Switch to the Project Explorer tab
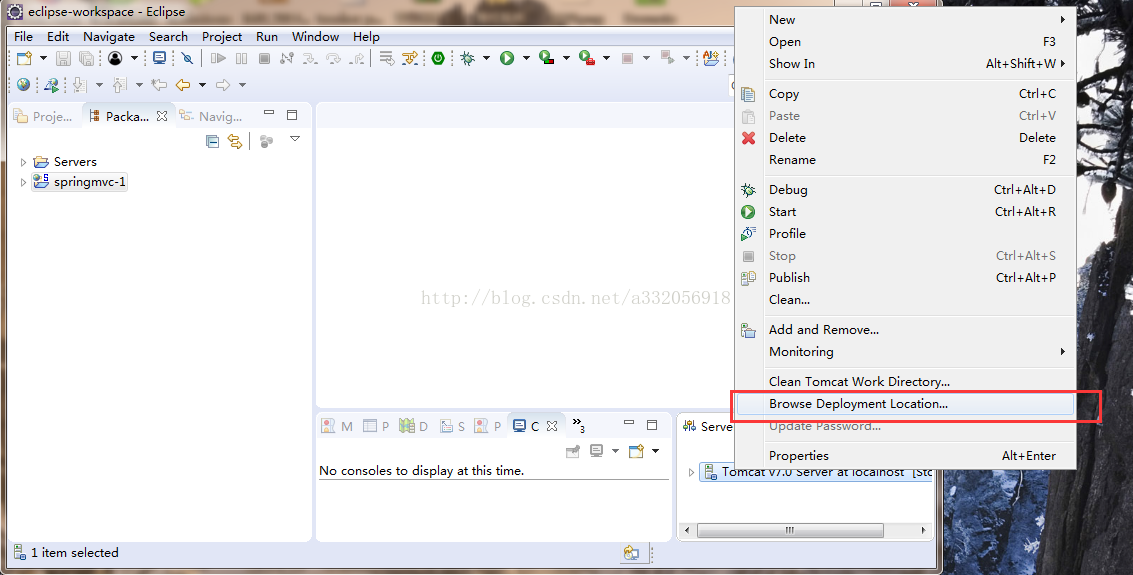This screenshot has width=1133, height=575. [x=44, y=116]
